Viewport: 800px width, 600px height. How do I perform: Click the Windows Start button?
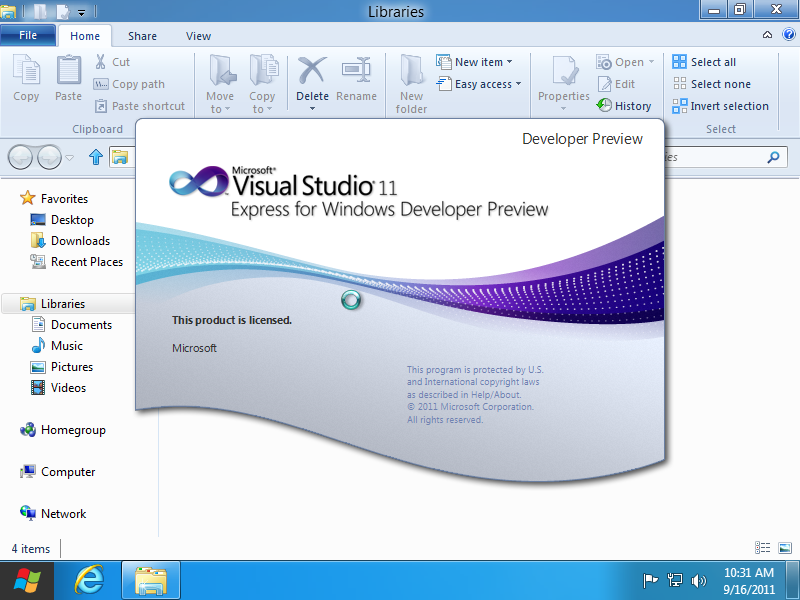click(27, 581)
